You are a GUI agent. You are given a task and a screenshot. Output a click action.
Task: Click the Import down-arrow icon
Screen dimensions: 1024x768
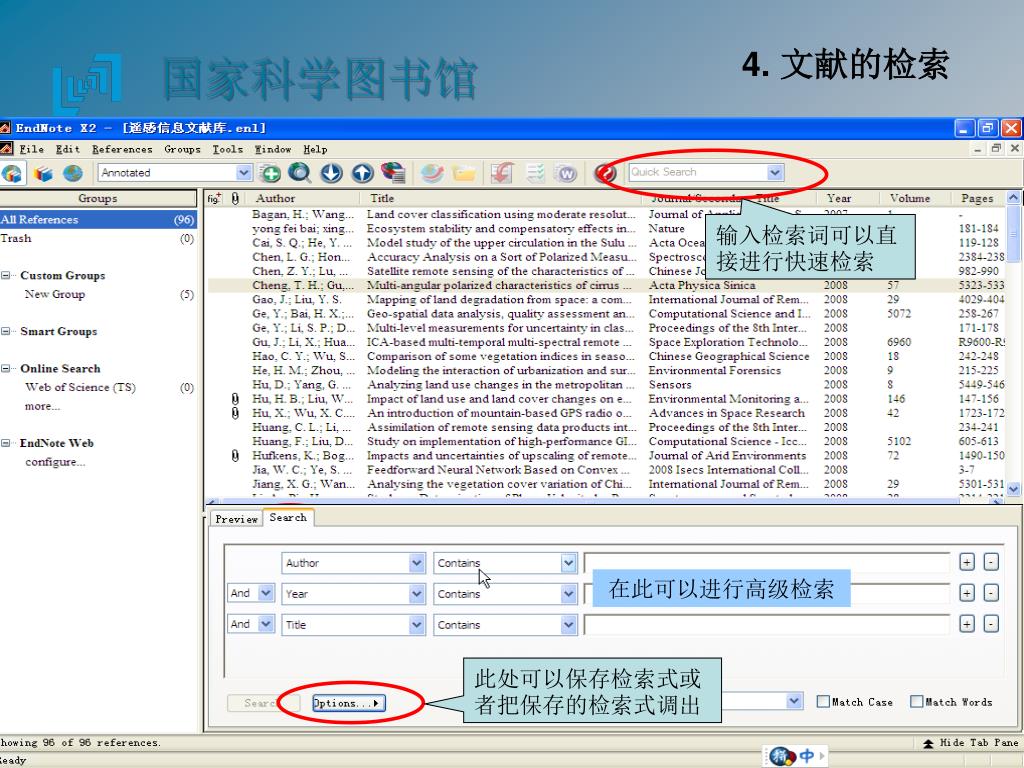point(331,172)
